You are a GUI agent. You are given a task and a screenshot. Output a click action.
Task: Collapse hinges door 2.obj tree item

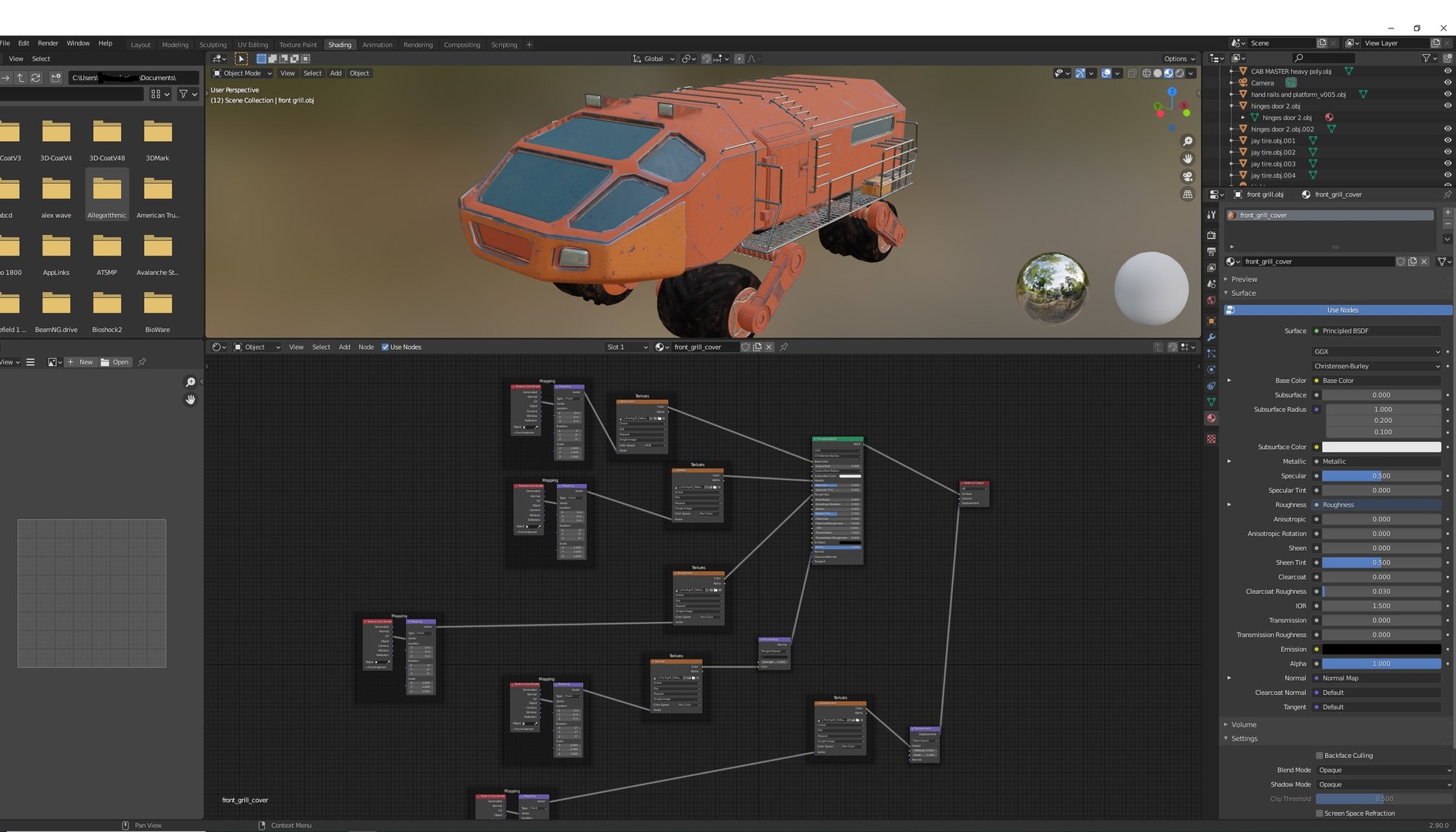tap(1232, 106)
